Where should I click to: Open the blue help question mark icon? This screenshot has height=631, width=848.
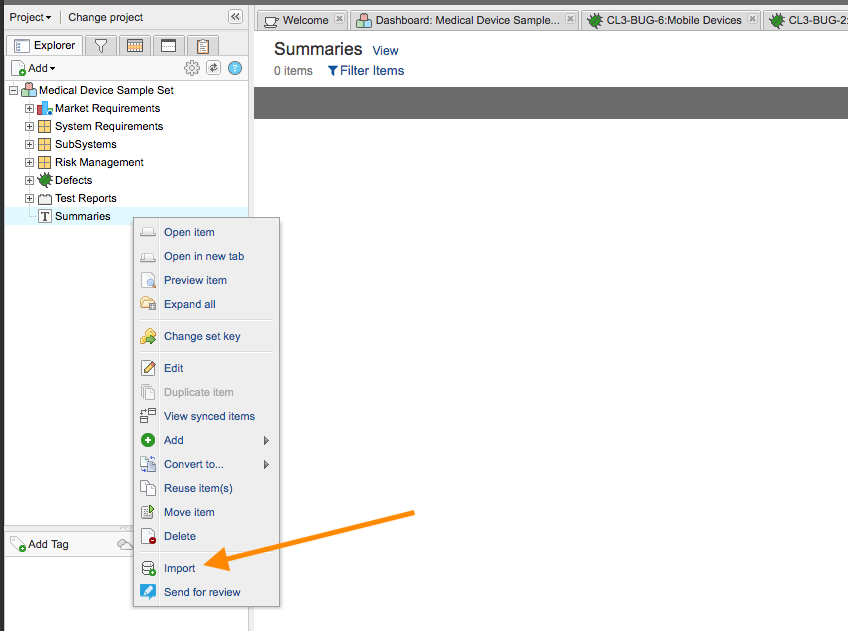coord(235,68)
